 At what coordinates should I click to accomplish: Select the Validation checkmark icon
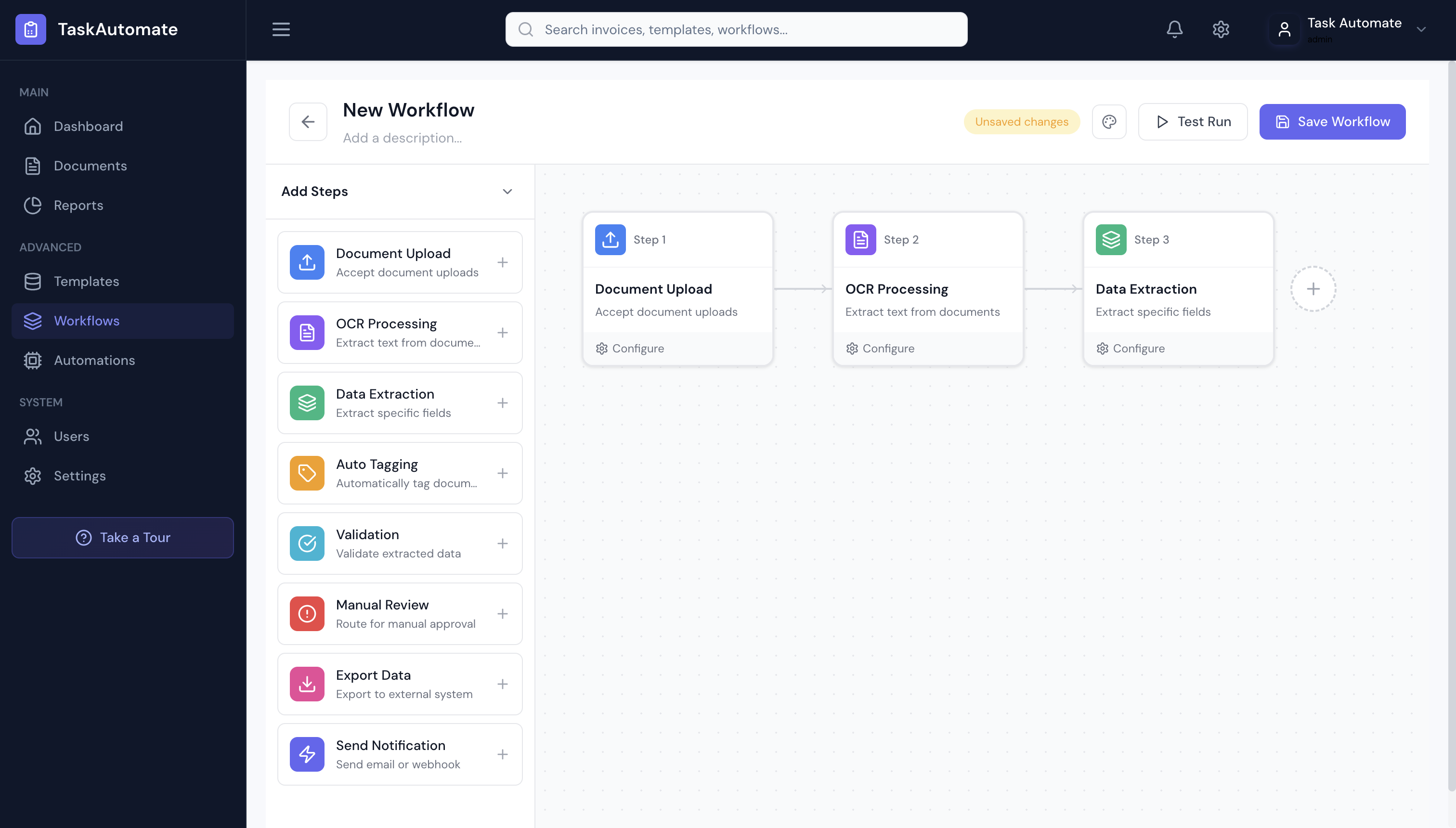307,543
